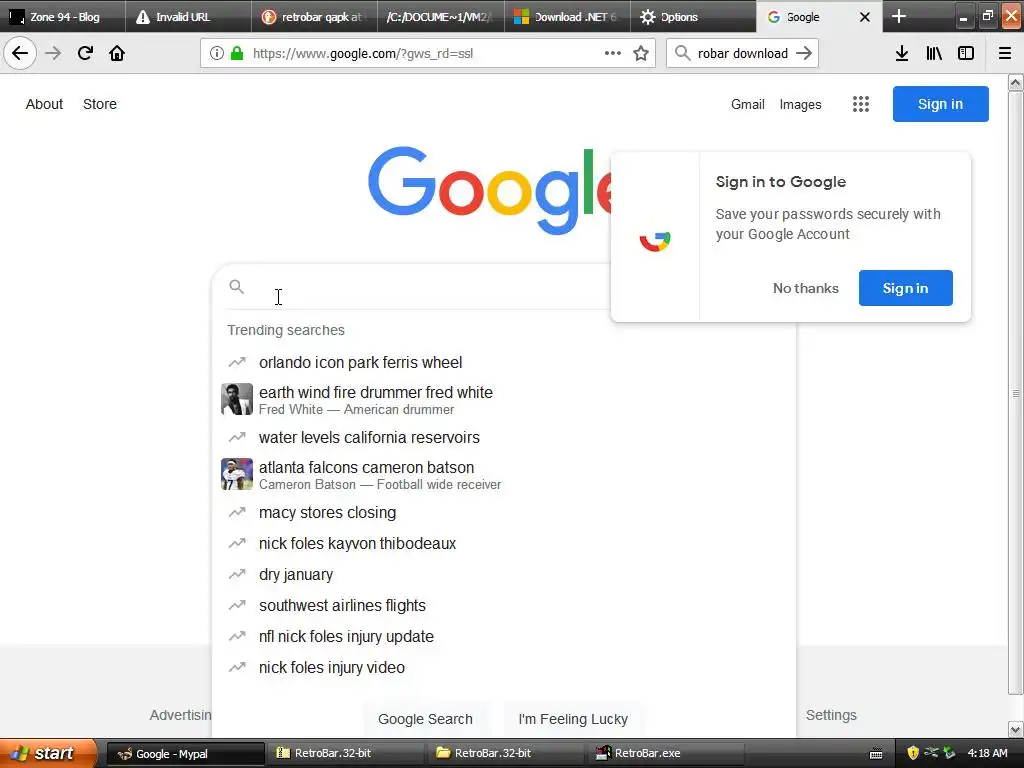Click the Cameron Batson thumbnail photo
Image resolution: width=1024 pixels, height=768 pixels.
pyautogui.click(x=236, y=474)
